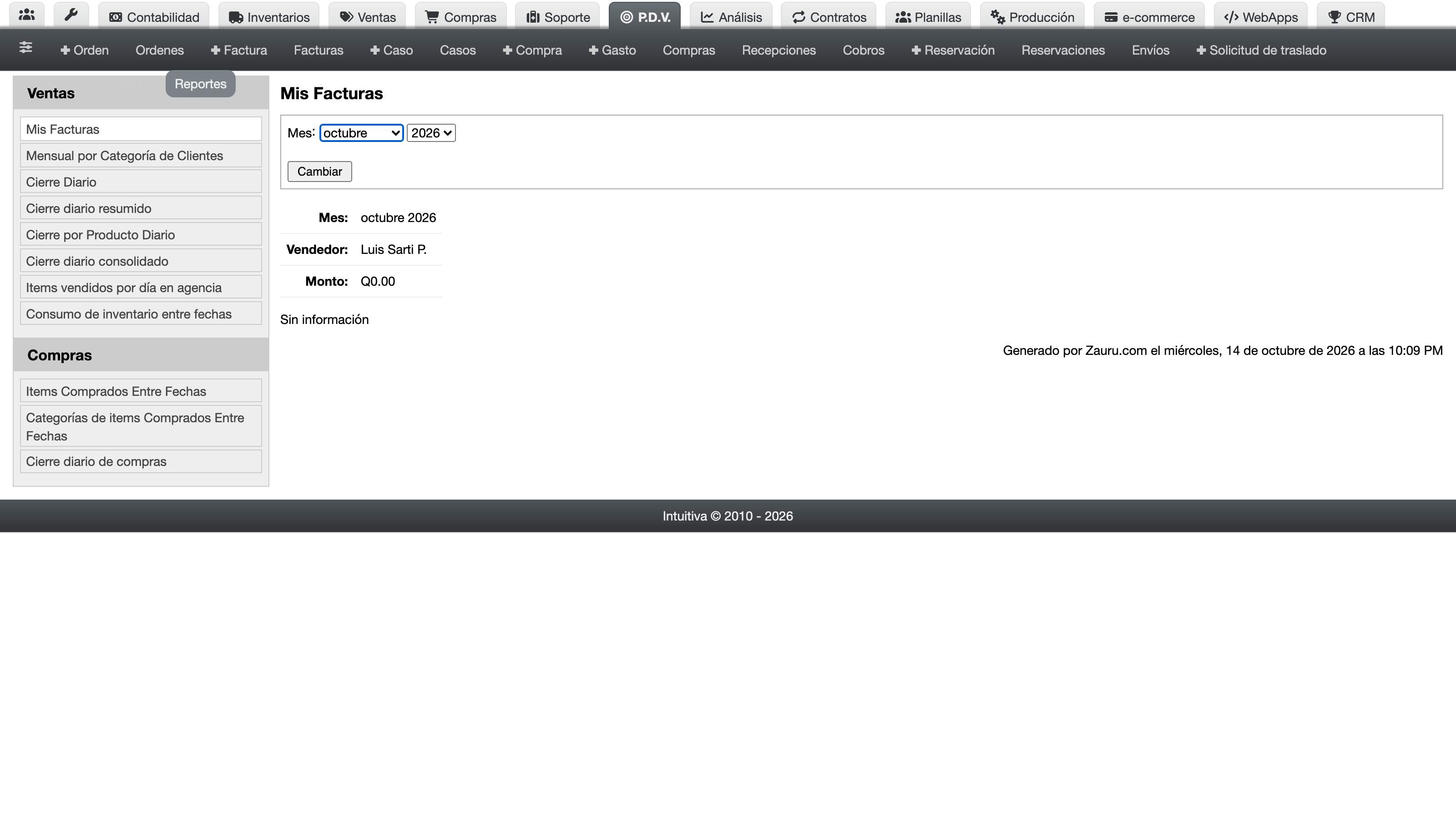
Task: Add a new Gasto
Action: 612,51
